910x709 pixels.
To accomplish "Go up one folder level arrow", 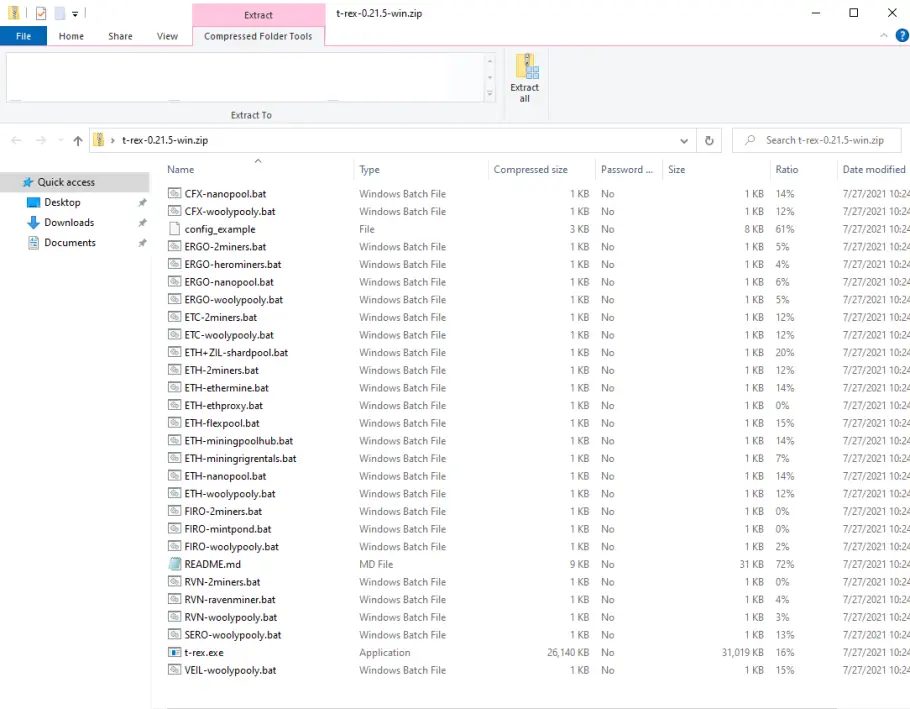I will coord(78,140).
